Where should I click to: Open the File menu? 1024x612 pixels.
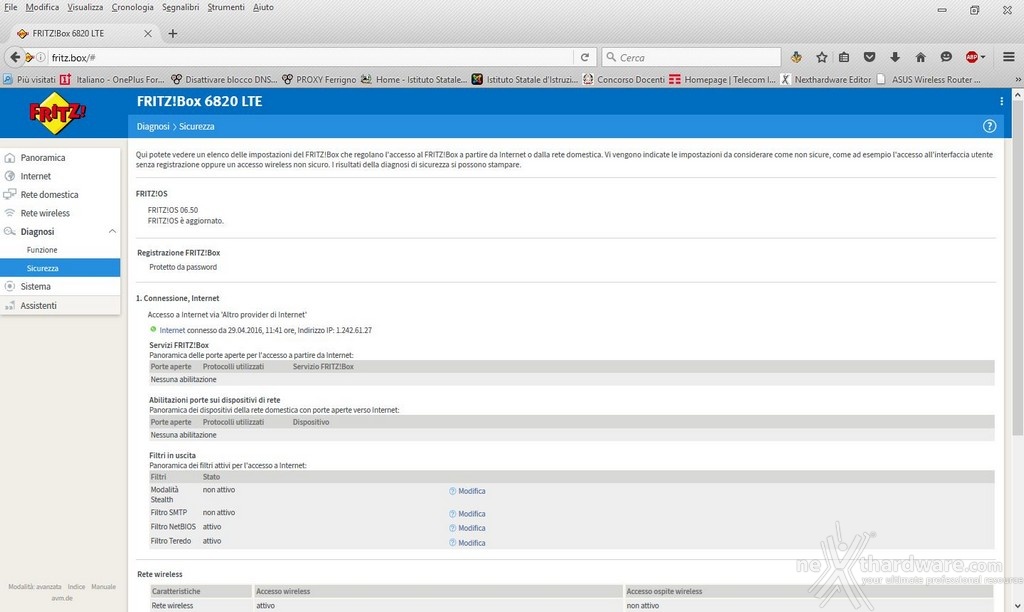pos(10,7)
